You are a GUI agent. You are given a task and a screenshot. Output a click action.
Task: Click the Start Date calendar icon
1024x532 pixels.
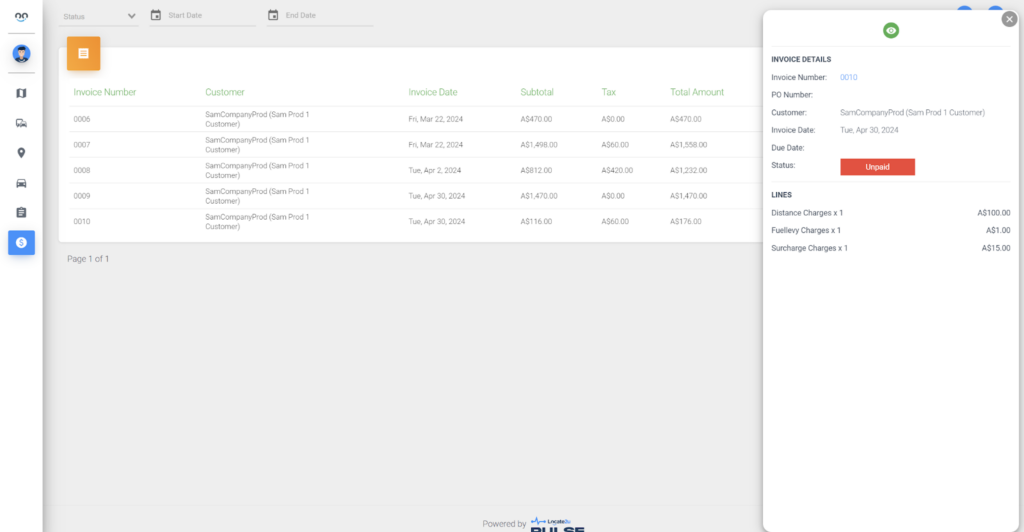(155, 15)
